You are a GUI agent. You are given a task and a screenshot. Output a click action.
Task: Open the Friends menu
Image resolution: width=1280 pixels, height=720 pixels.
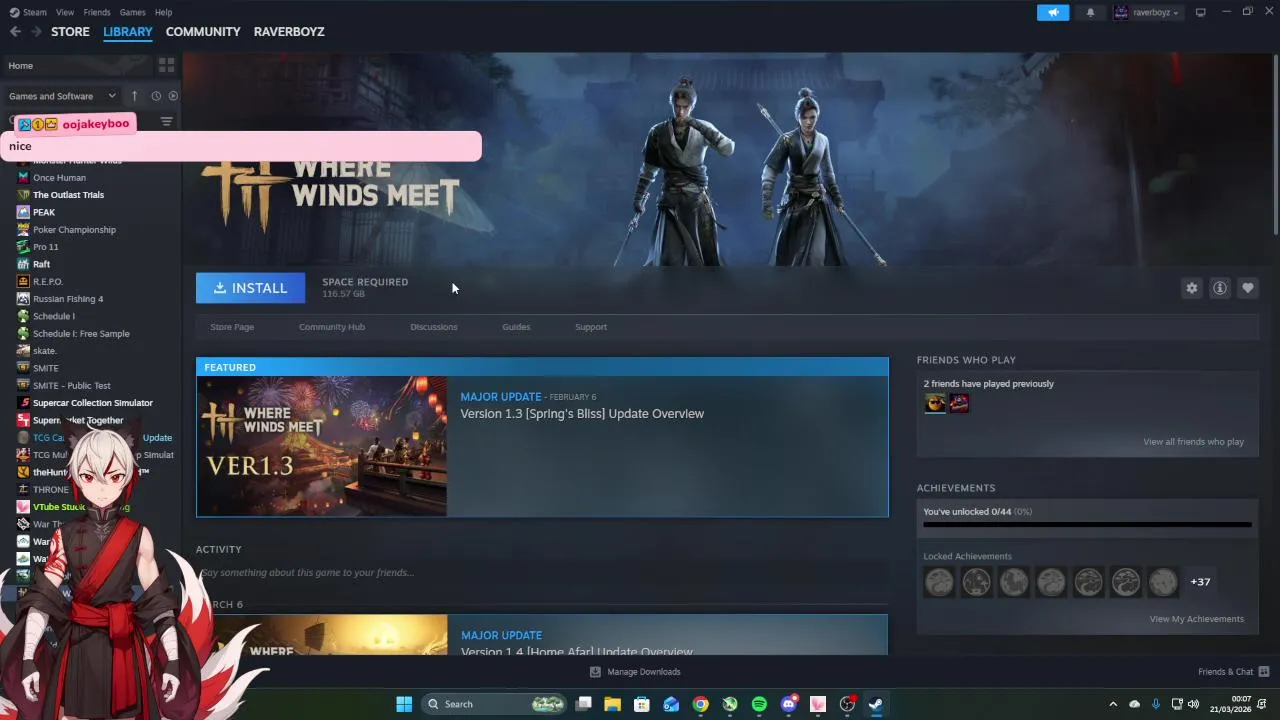coord(97,12)
